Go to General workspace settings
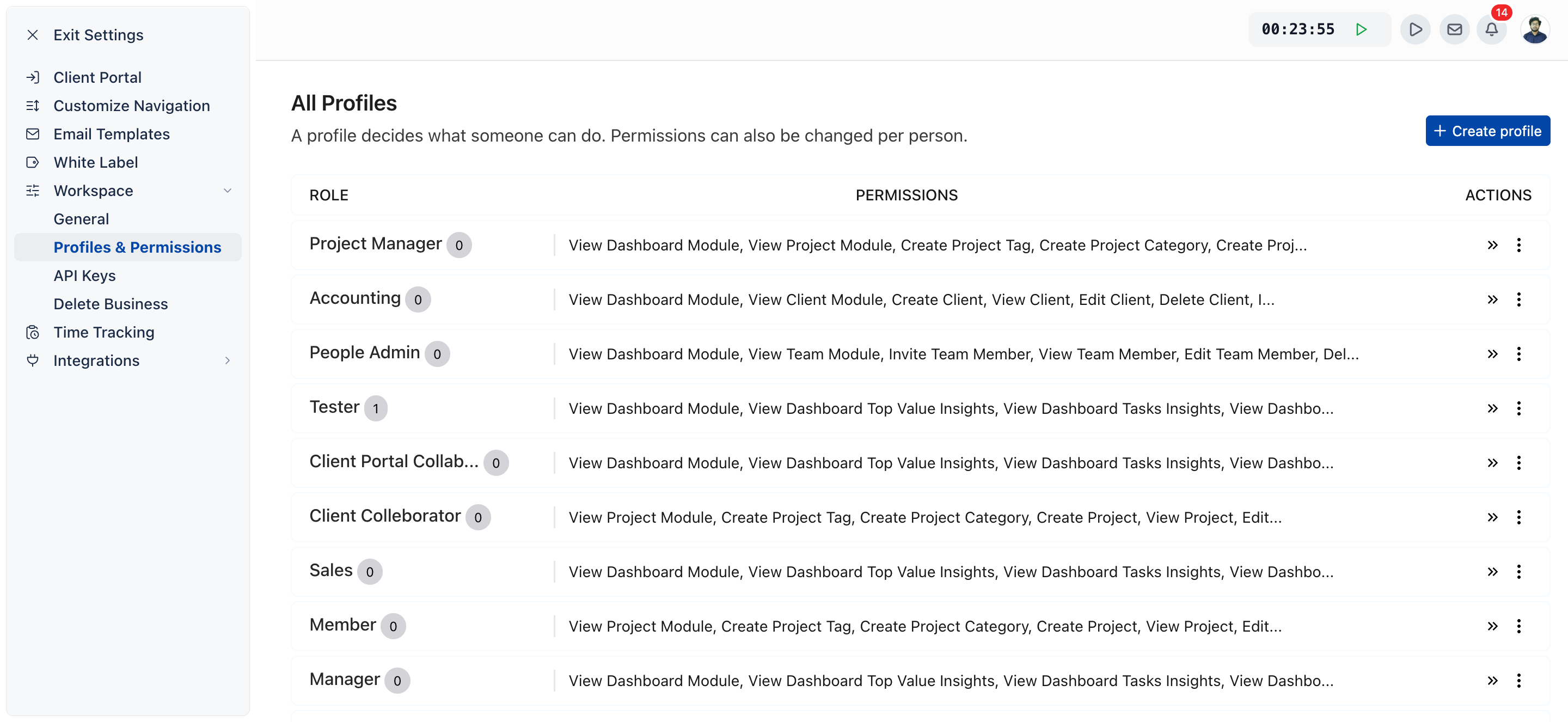Image resolution: width=1568 pixels, height=722 pixels. point(81,219)
